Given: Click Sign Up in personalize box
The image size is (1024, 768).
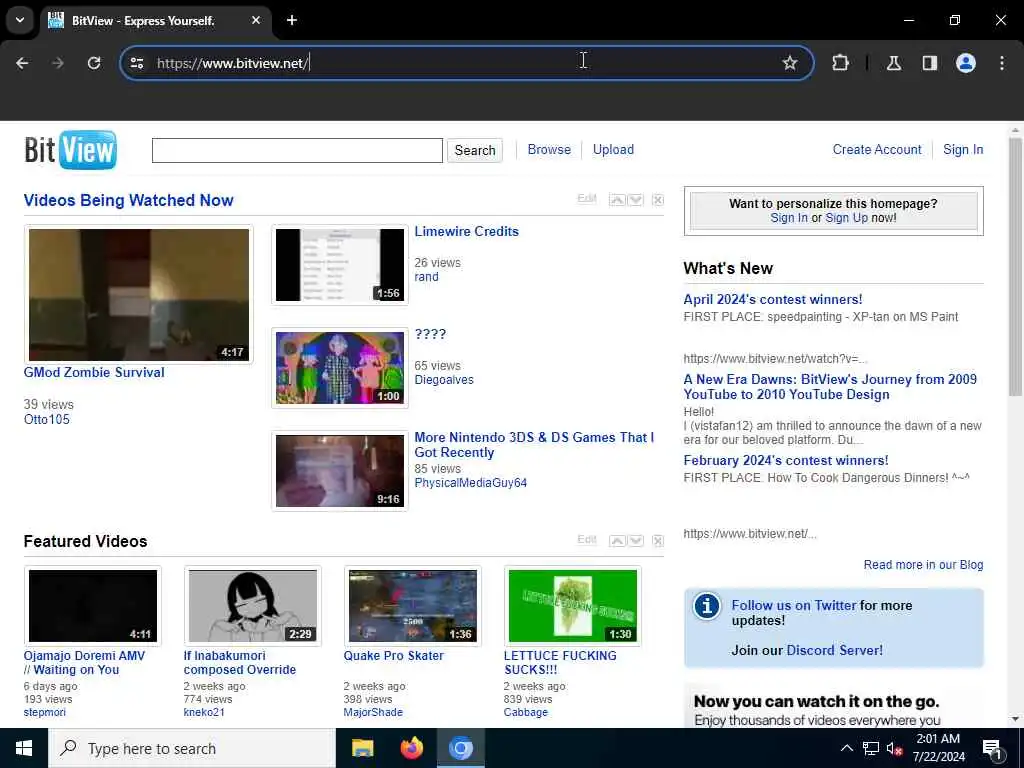Looking at the screenshot, I should [846, 218].
